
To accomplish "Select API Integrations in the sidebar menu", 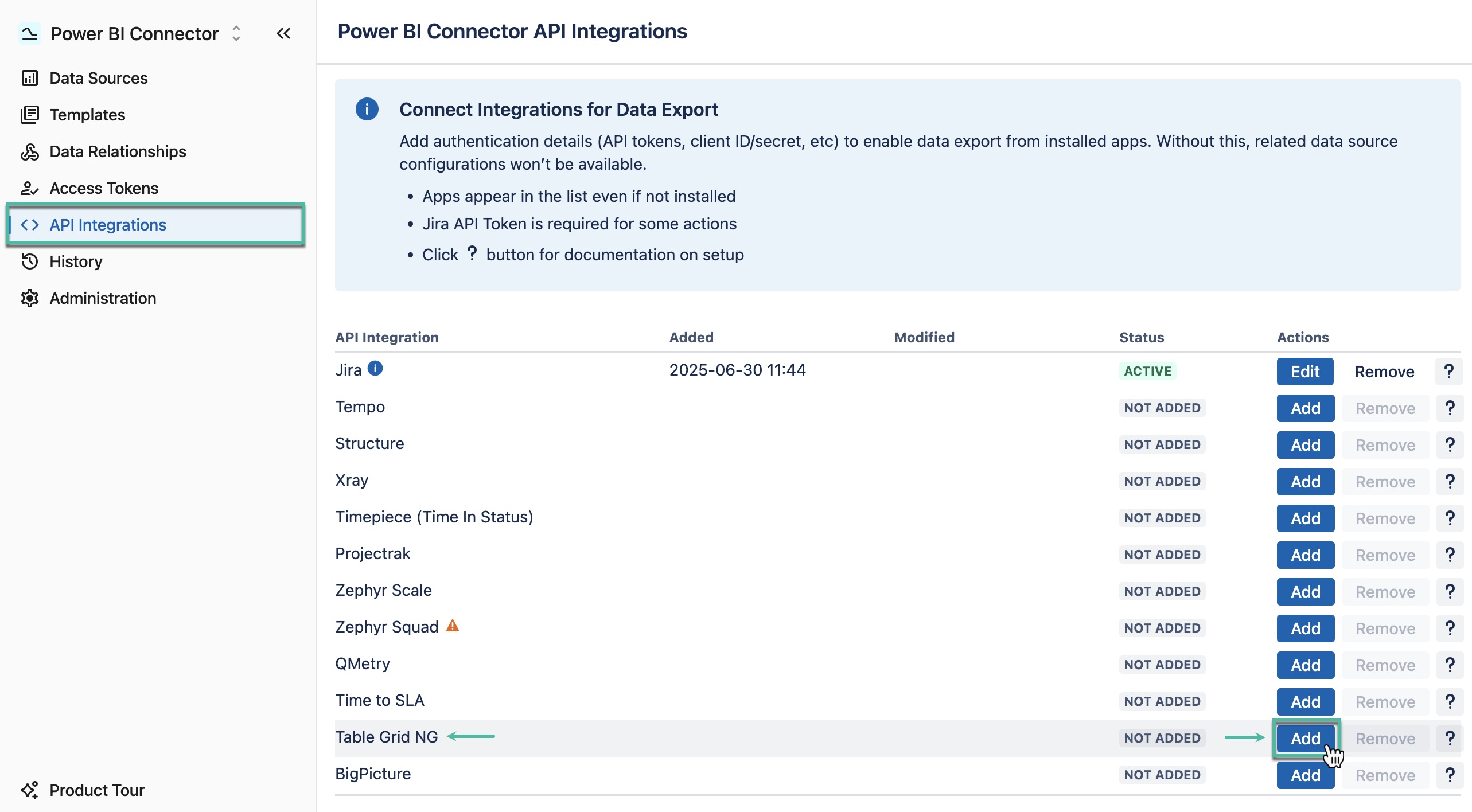I will 108,225.
